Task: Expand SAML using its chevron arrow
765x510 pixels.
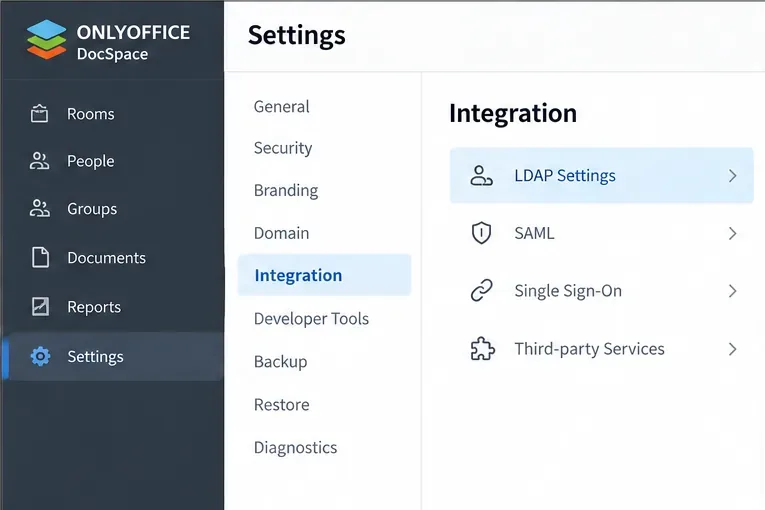Action: coord(732,233)
